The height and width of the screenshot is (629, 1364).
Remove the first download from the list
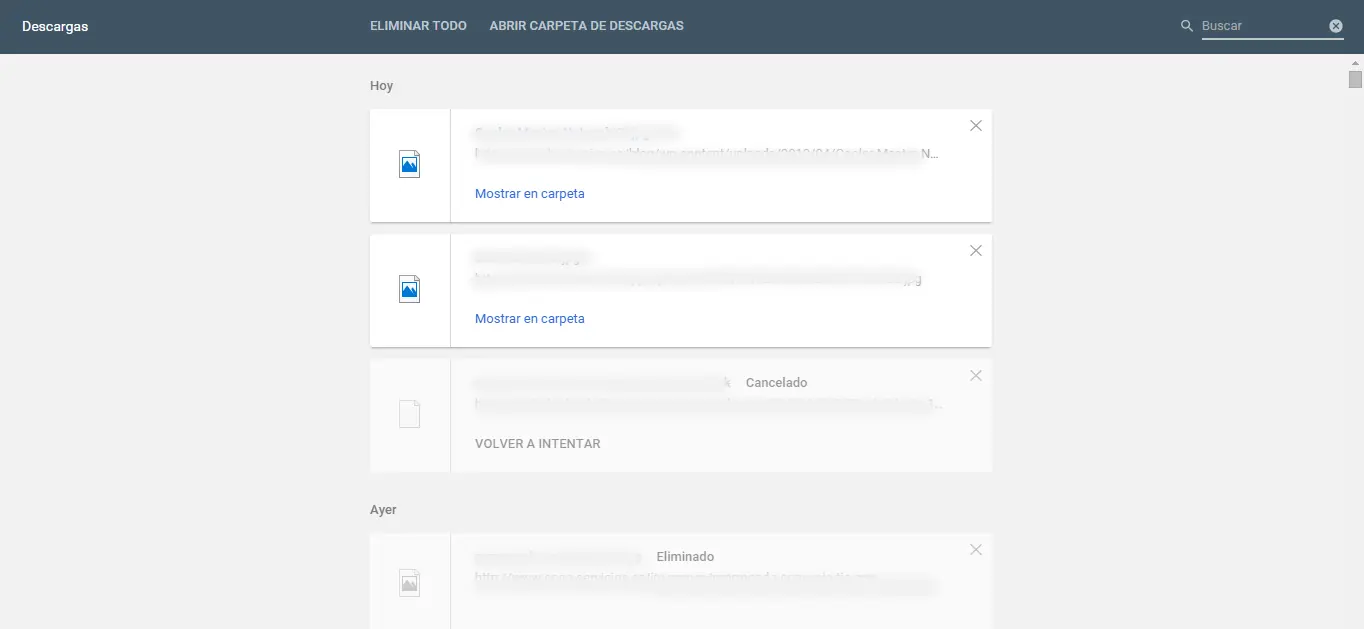click(x=976, y=125)
